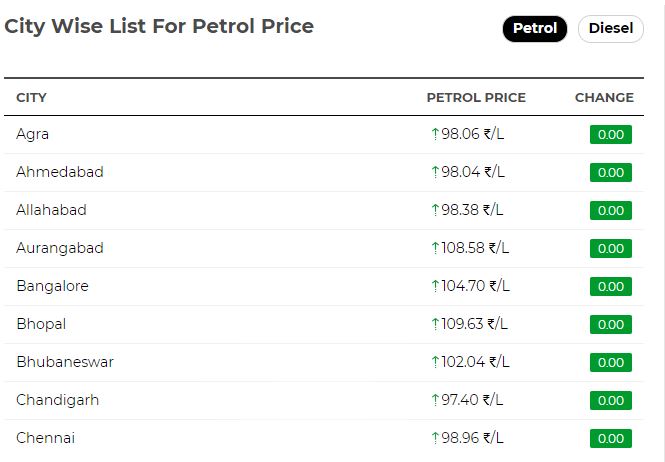
Task: Click the CHANGE column header
Action: pos(604,98)
